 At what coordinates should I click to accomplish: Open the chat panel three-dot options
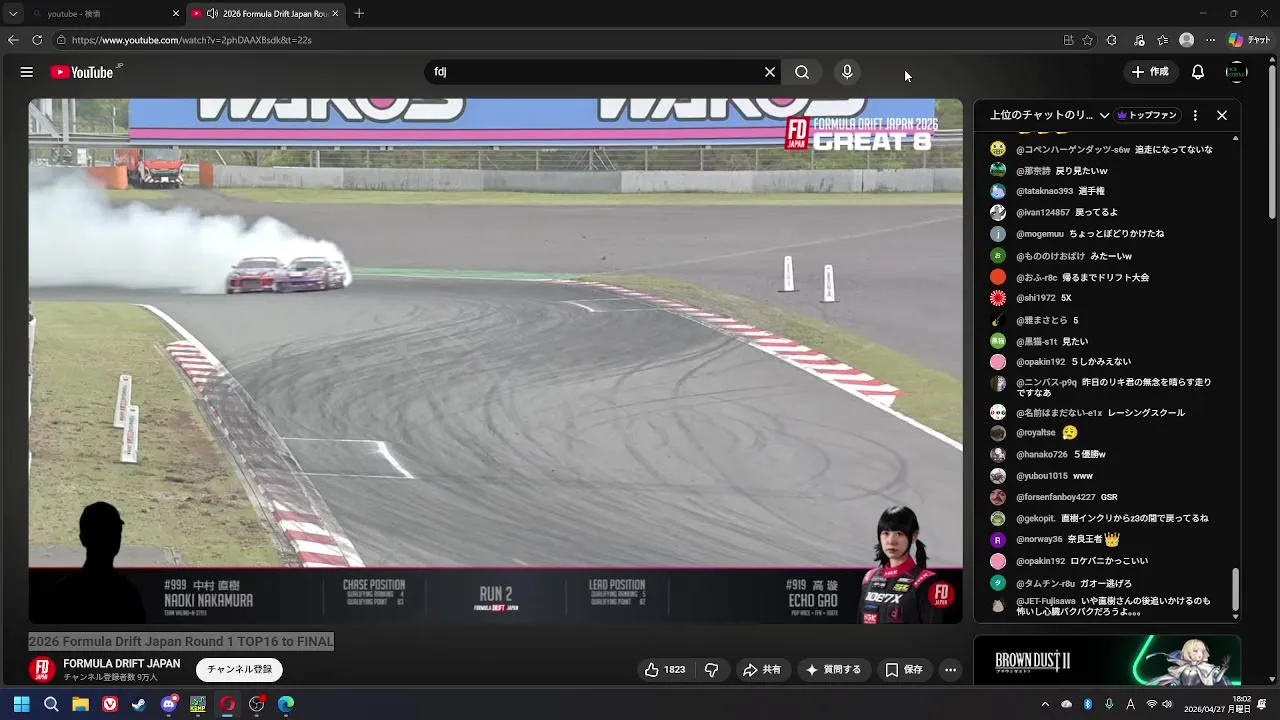pos(1195,115)
